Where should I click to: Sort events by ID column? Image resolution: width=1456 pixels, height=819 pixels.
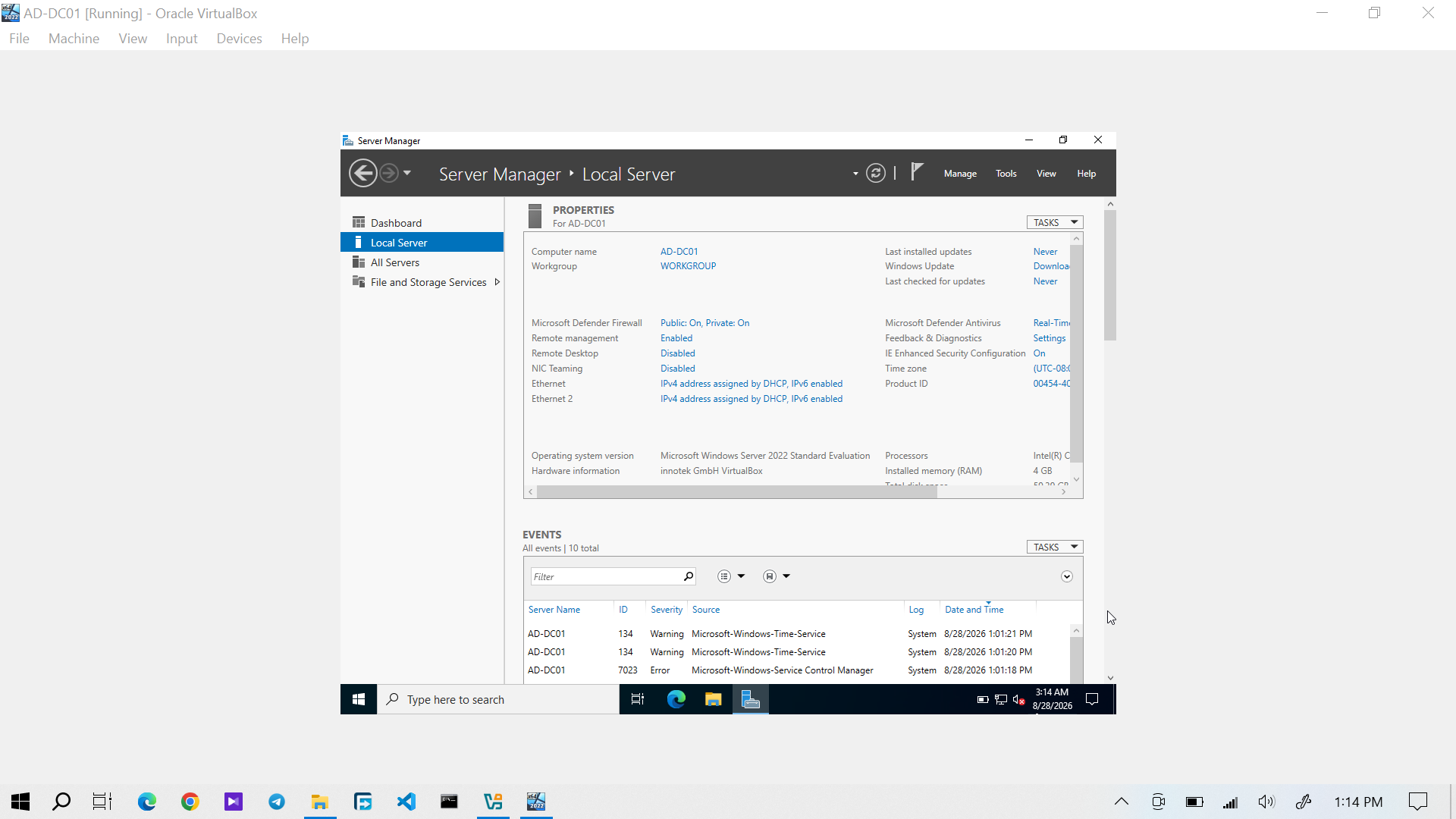(x=623, y=610)
